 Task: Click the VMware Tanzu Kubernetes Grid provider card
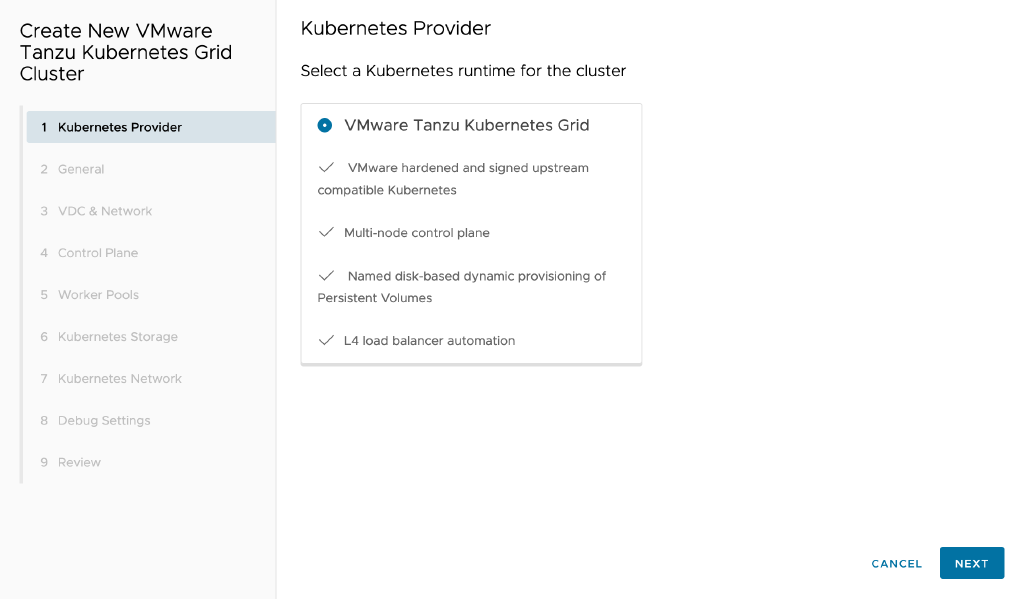coord(471,232)
